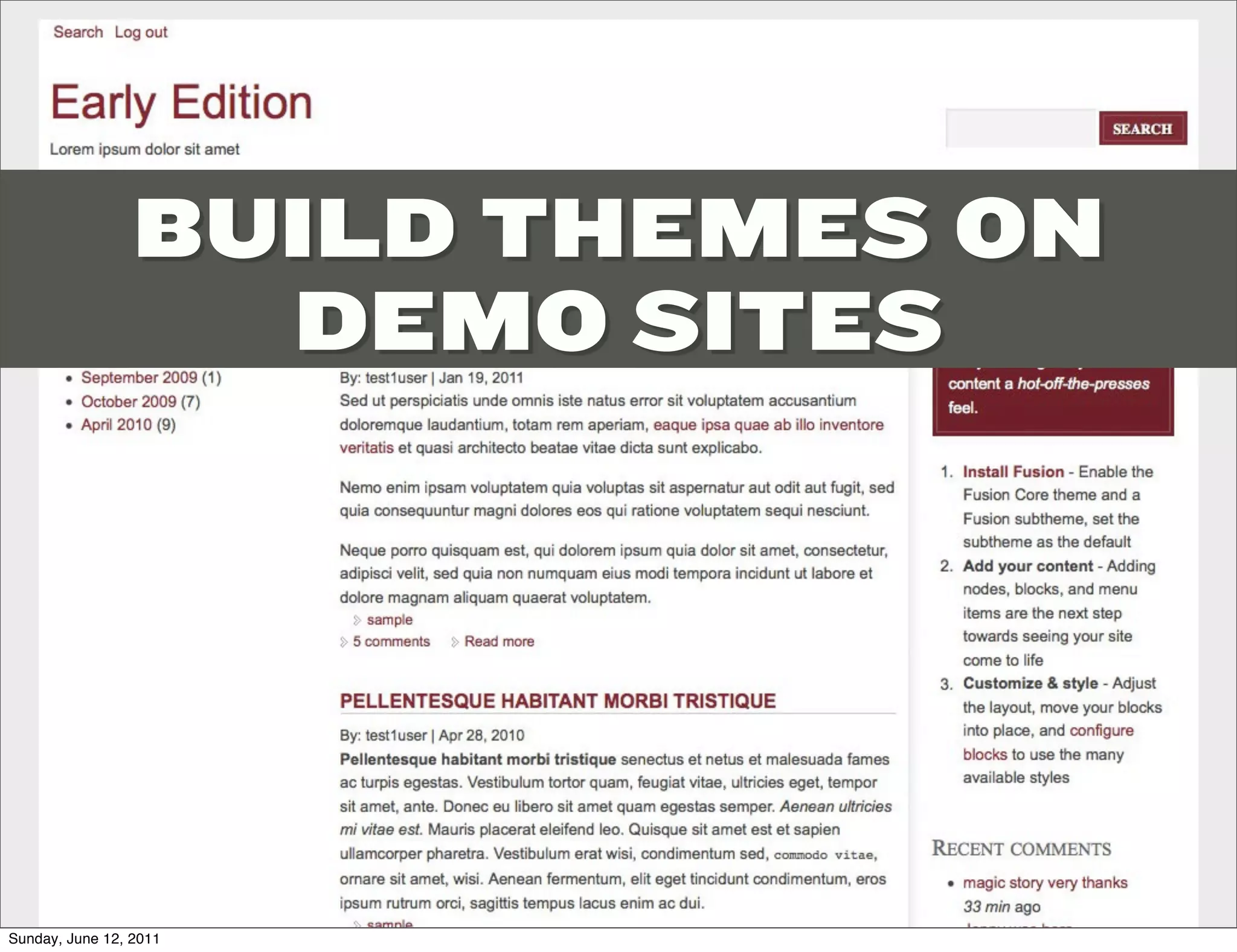Open 'magic story very thanks' comment
This screenshot has width=1237, height=952.
pyautogui.click(x=1045, y=883)
